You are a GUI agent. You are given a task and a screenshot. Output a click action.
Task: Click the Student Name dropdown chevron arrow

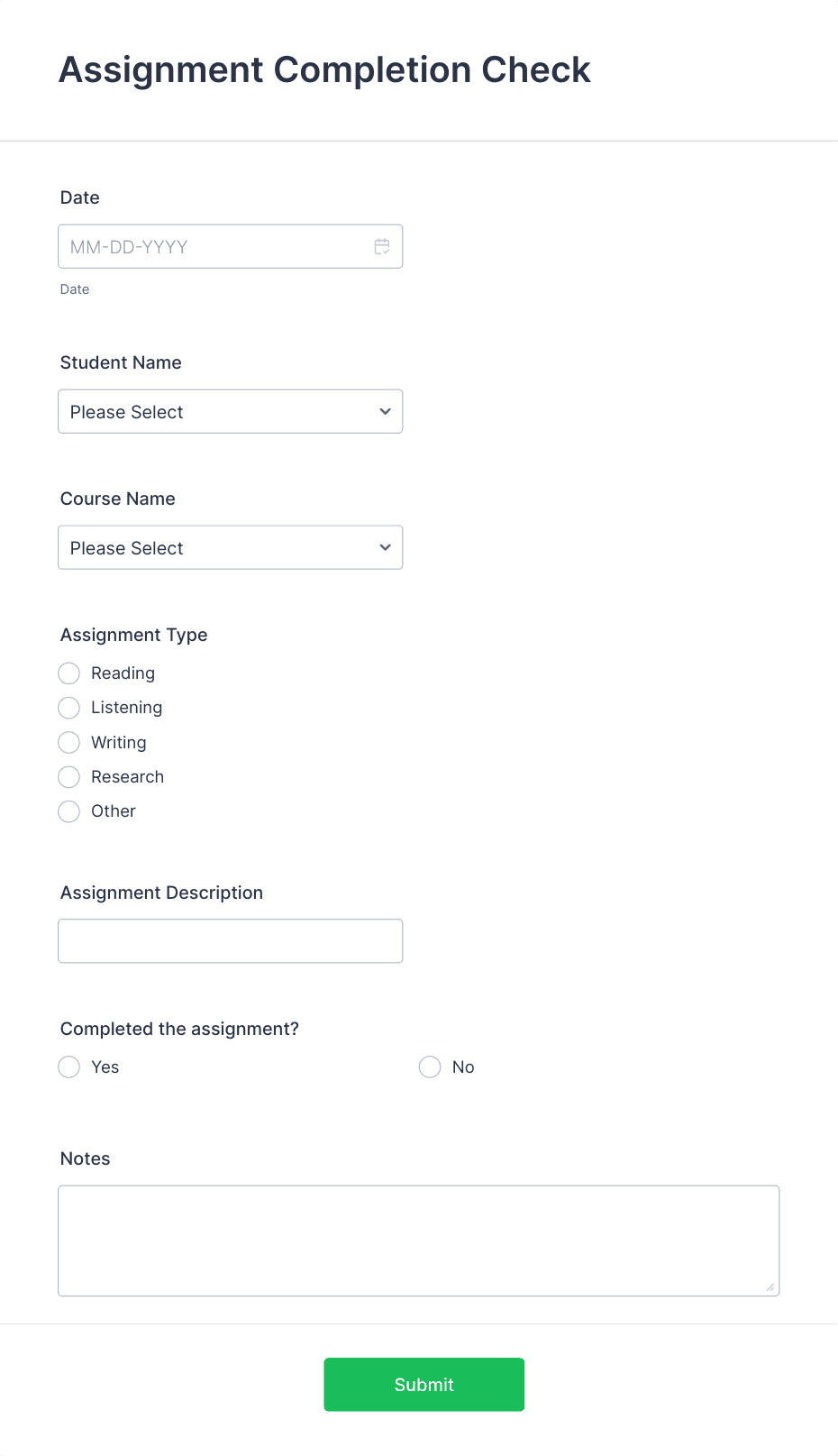pyautogui.click(x=385, y=411)
